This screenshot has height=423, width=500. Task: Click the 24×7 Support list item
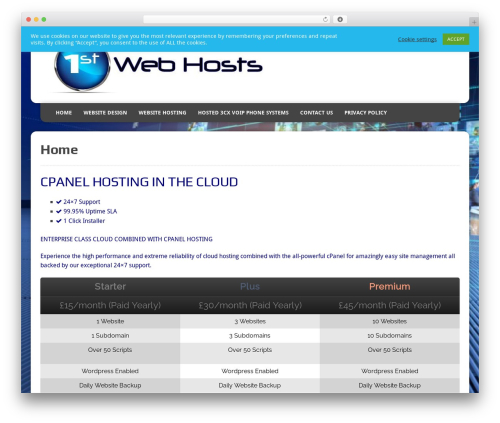point(82,202)
